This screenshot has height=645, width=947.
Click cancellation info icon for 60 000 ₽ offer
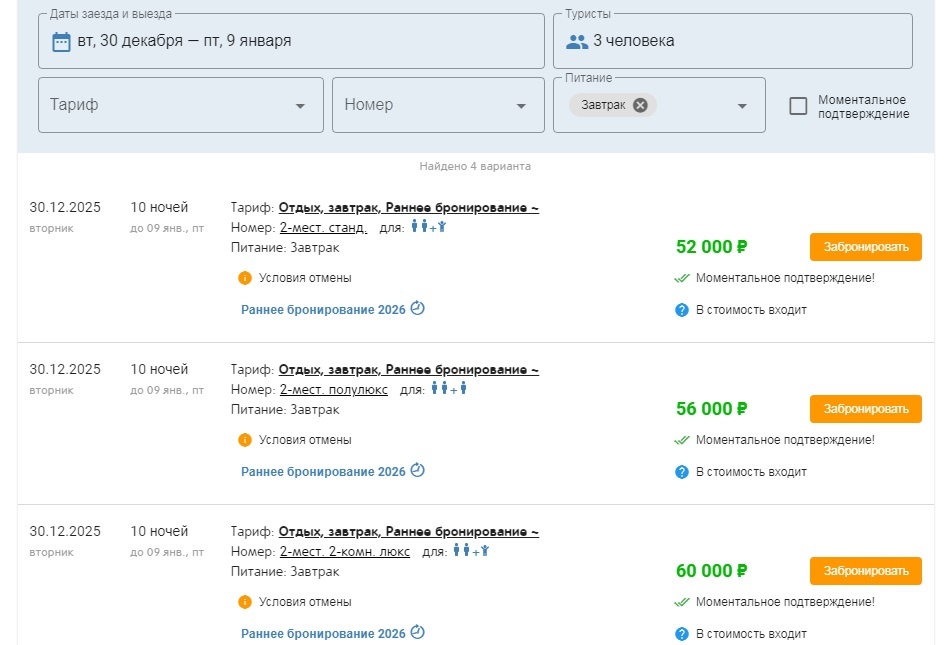[245, 602]
